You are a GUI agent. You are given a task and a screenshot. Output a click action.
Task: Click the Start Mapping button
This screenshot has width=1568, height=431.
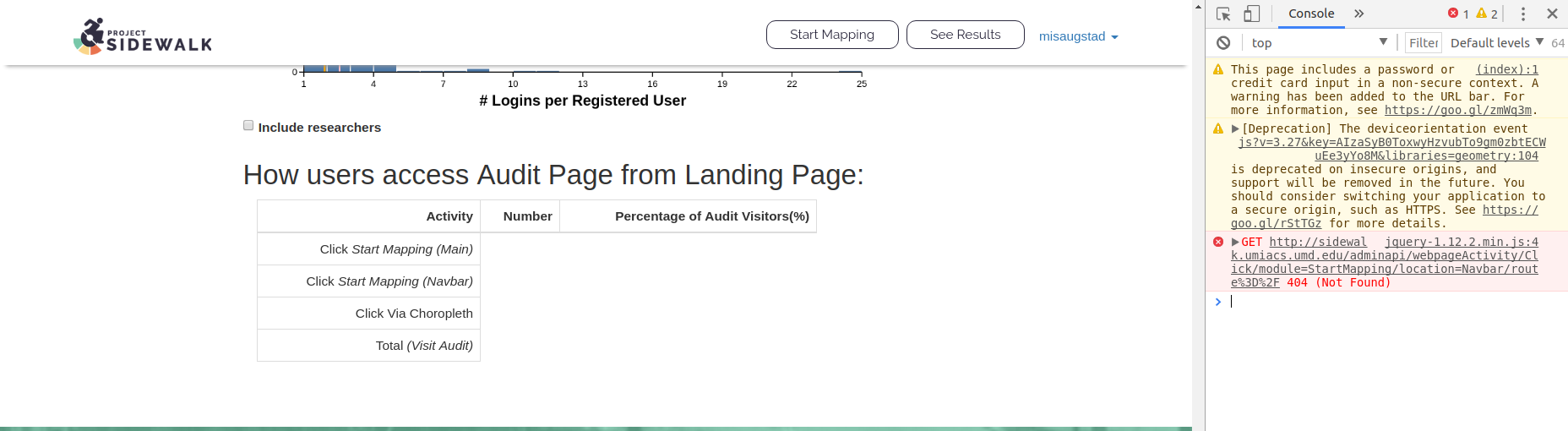[x=832, y=35]
